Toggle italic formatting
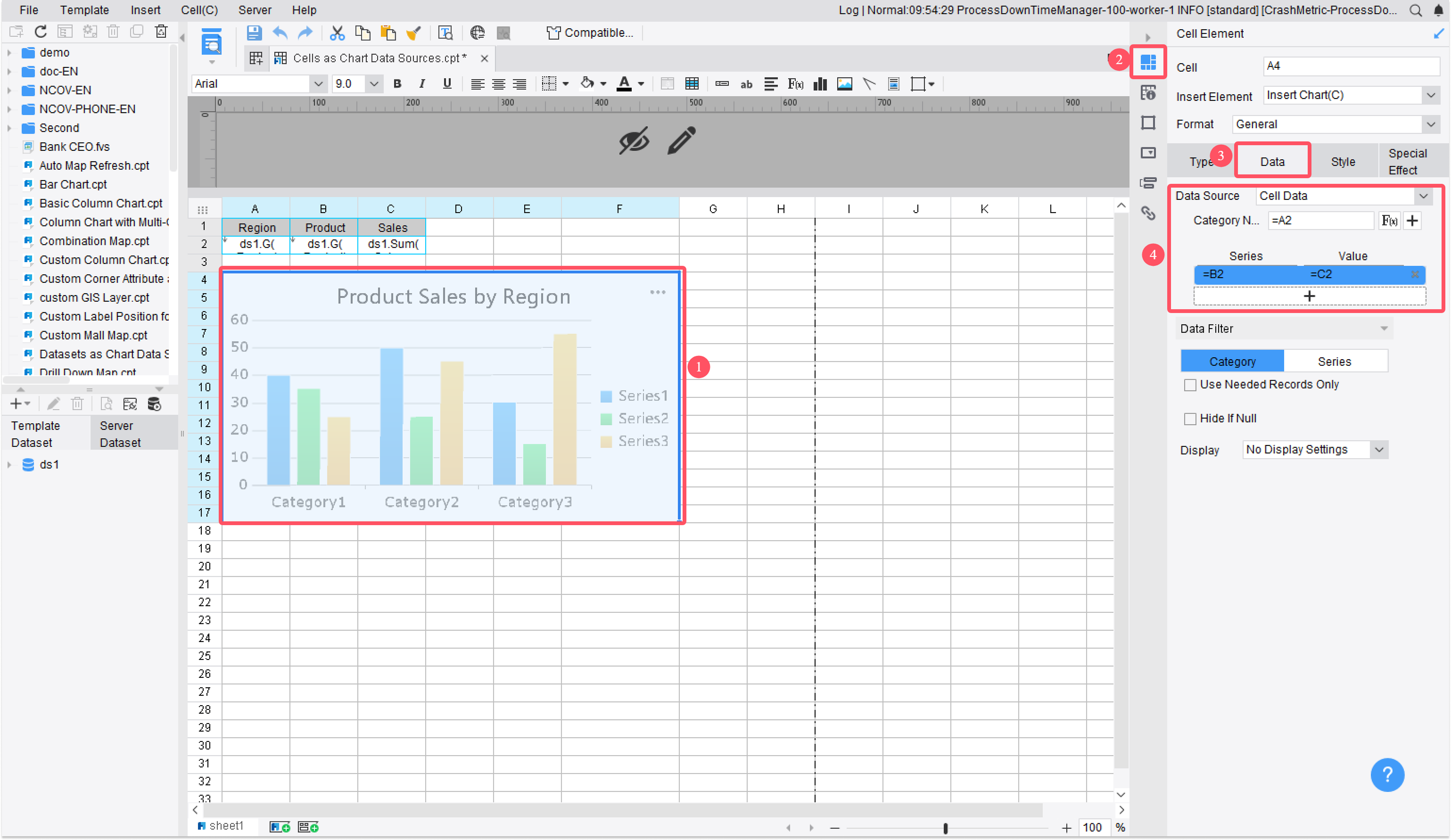The image size is (1451, 840). (422, 84)
